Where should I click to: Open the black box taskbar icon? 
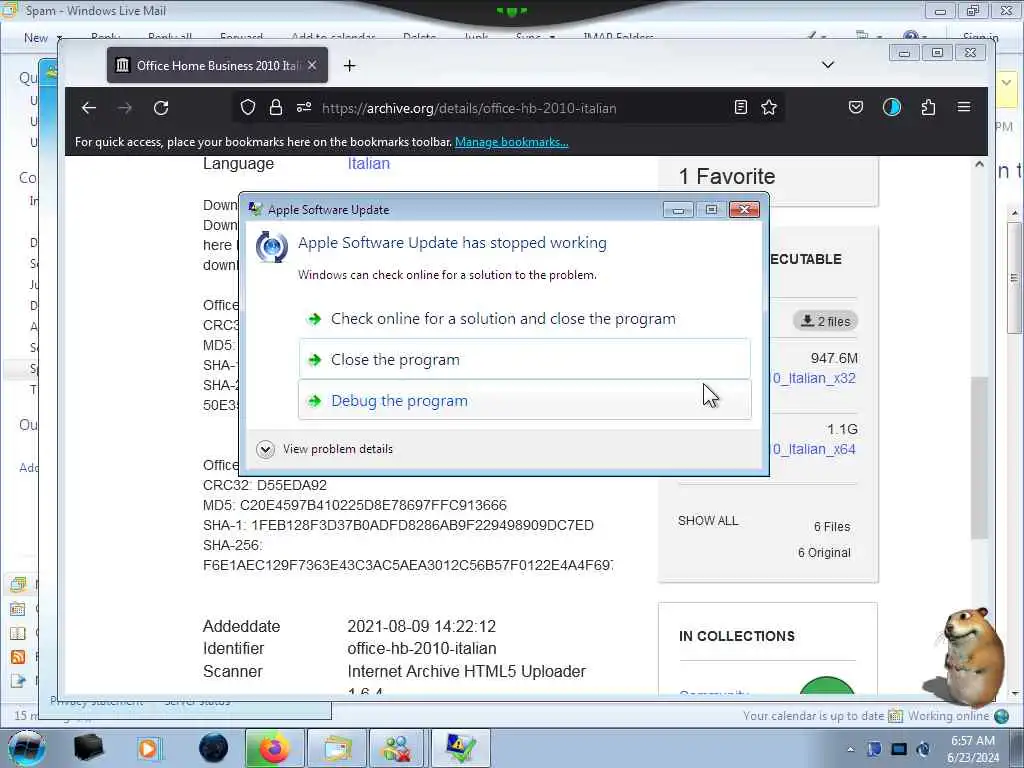[88, 748]
